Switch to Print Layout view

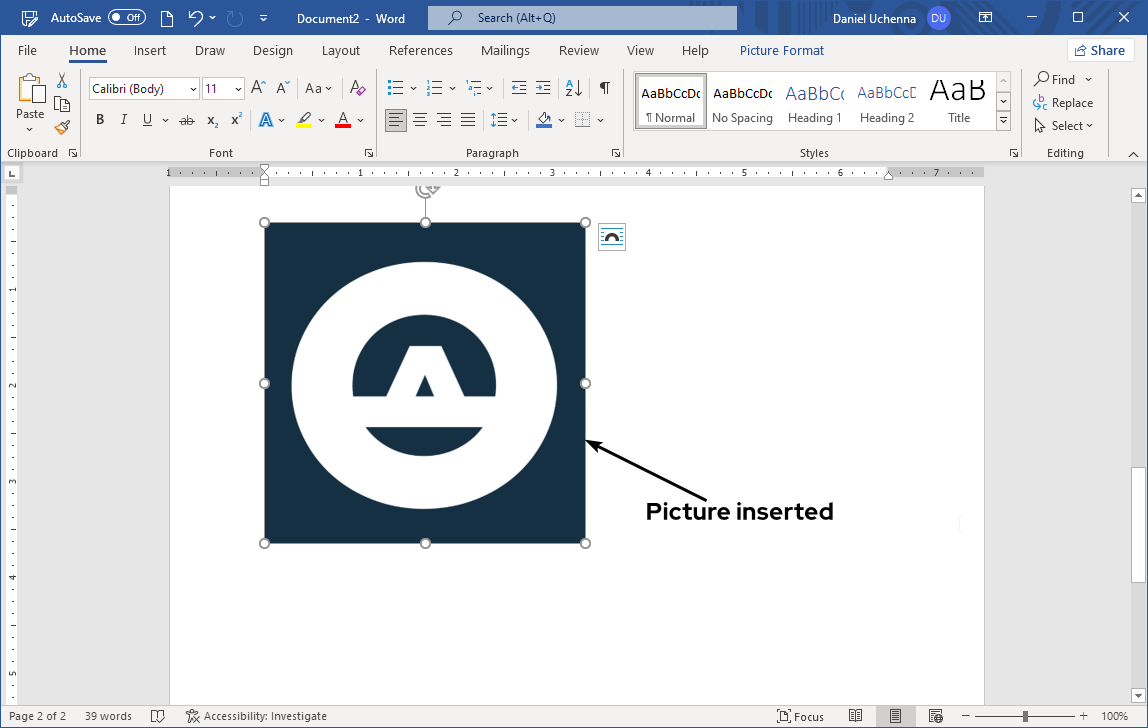point(895,716)
